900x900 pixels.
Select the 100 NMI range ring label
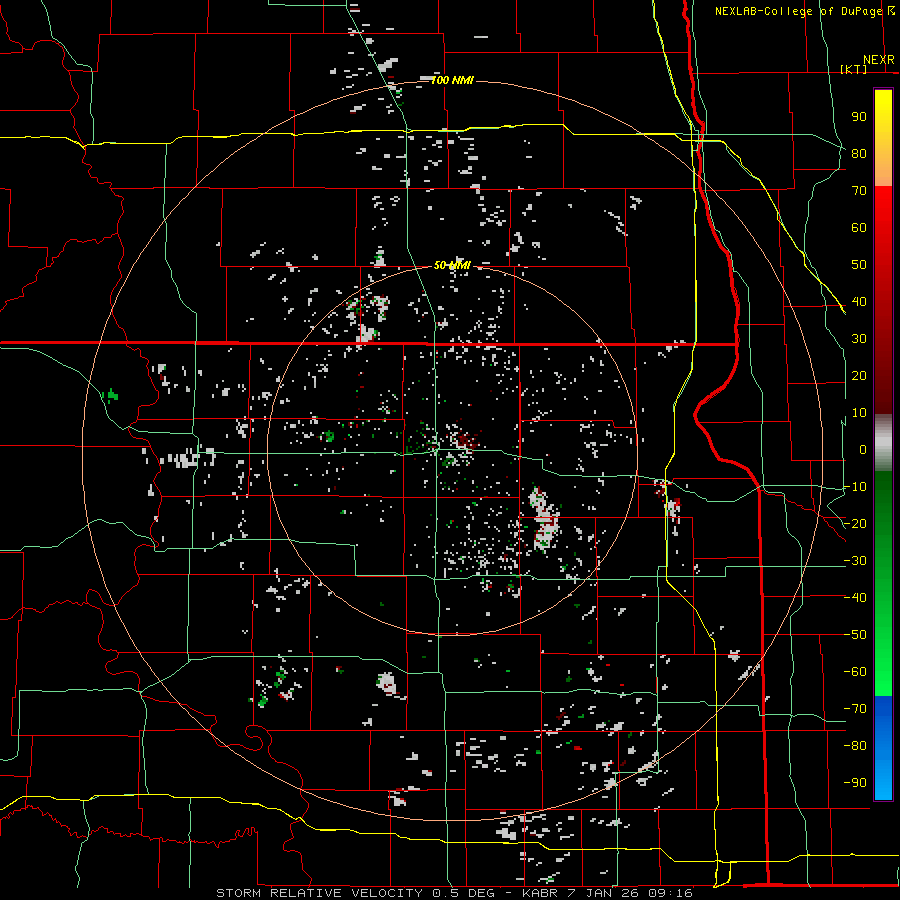(x=452, y=80)
